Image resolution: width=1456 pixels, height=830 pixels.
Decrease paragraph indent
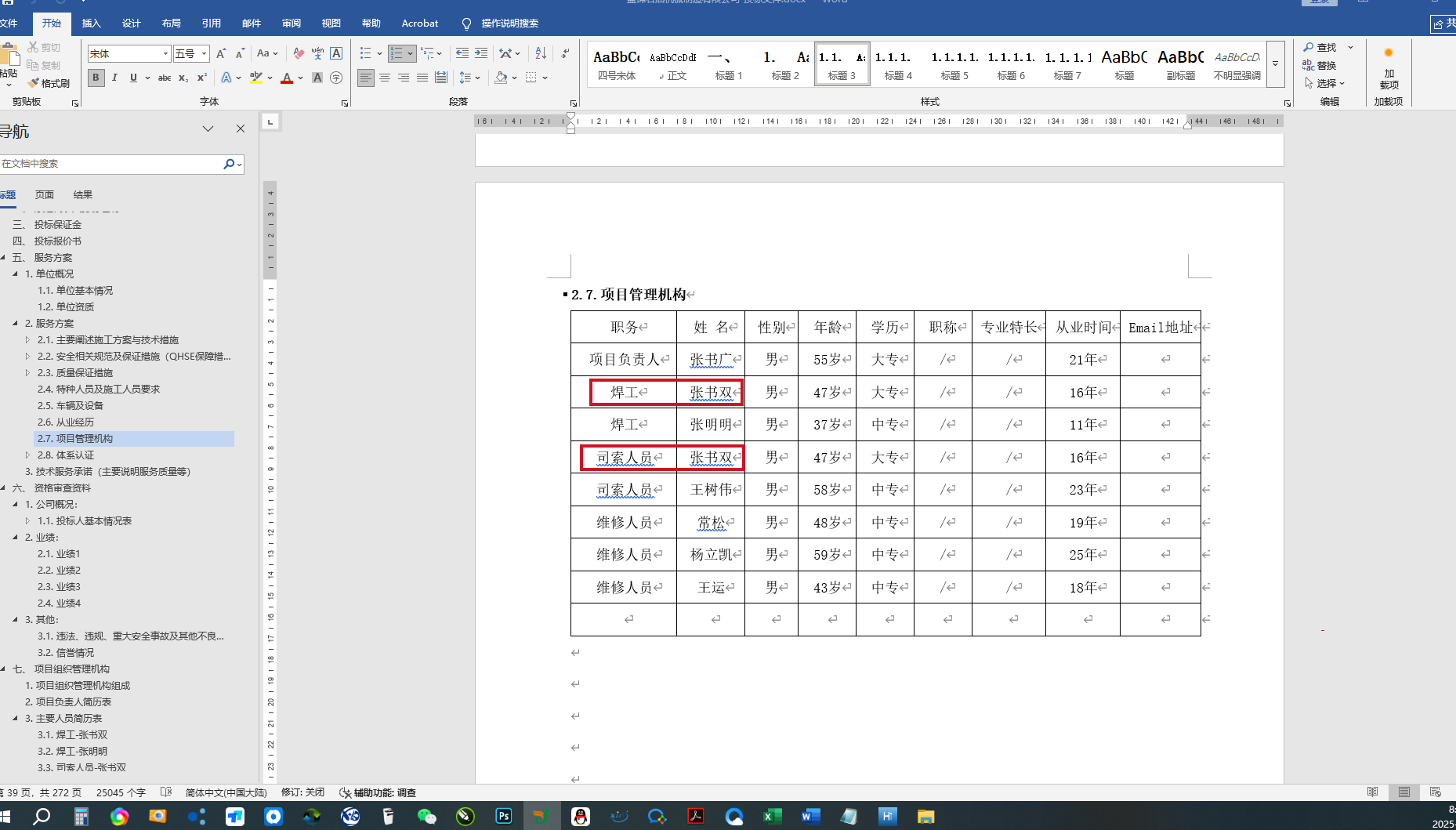click(462, 53)
